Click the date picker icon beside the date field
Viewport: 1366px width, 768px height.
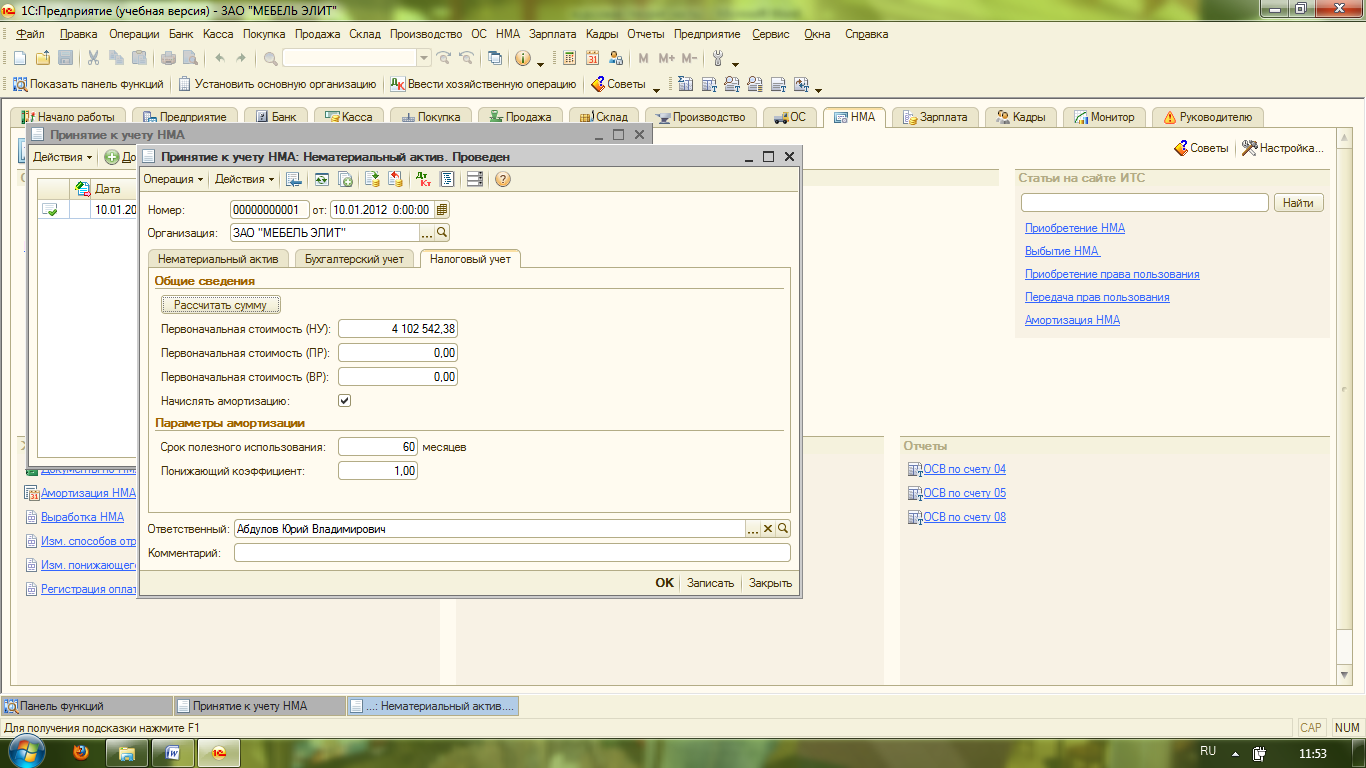pyautogui.click(x=442, y=210)
